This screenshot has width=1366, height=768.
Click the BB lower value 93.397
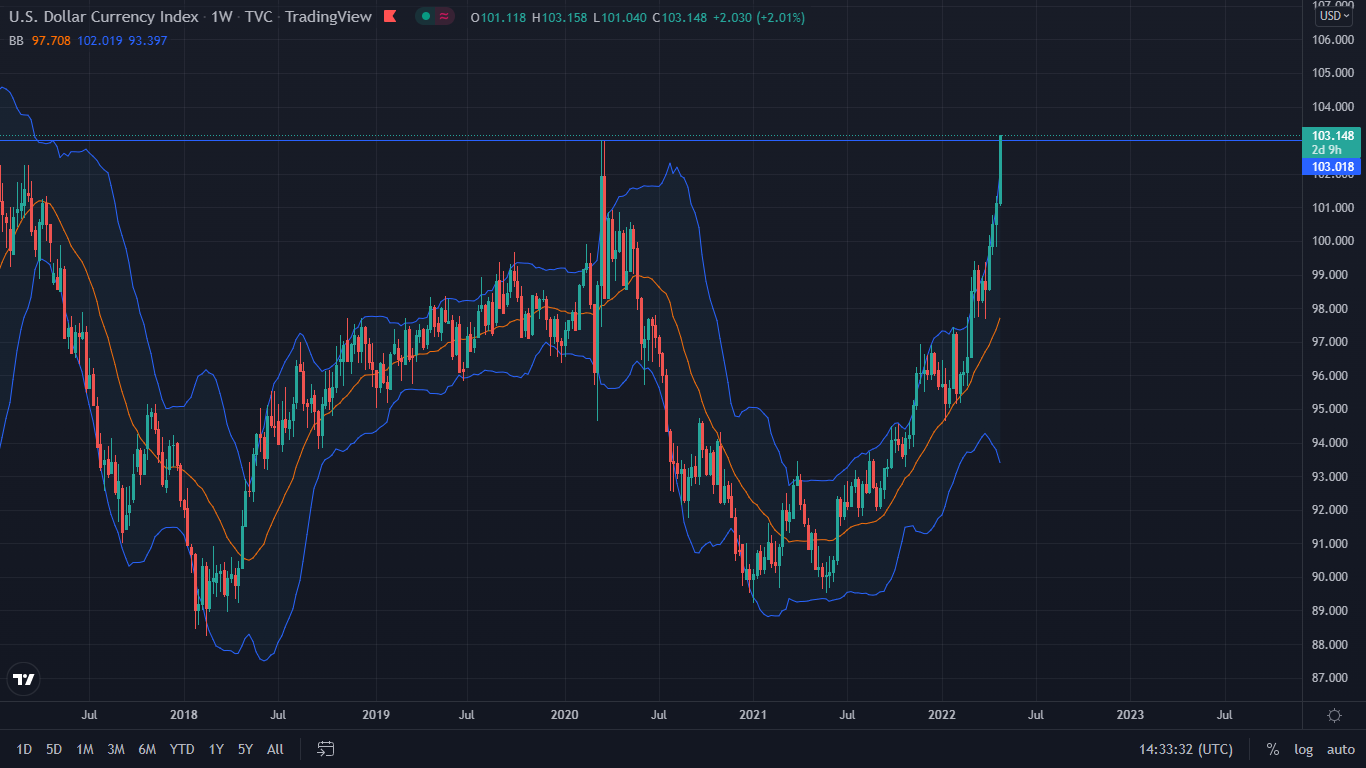coord(148,40)
